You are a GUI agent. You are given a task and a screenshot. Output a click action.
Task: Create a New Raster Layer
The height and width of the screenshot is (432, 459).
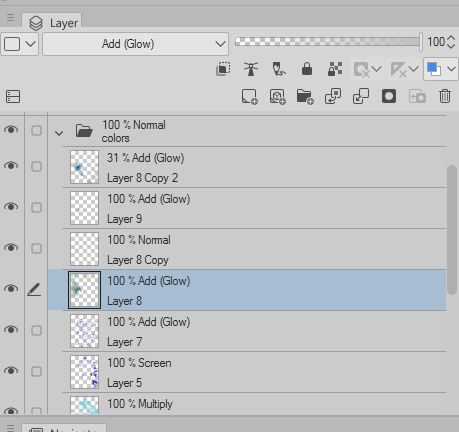249,97
